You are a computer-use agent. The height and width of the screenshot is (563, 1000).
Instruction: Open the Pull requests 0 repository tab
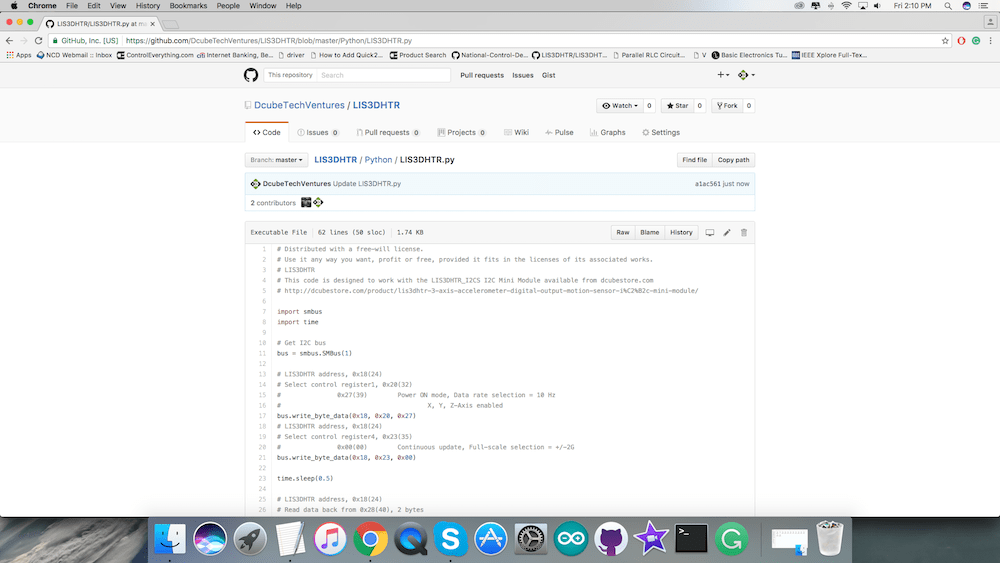(x=388, y=133)
